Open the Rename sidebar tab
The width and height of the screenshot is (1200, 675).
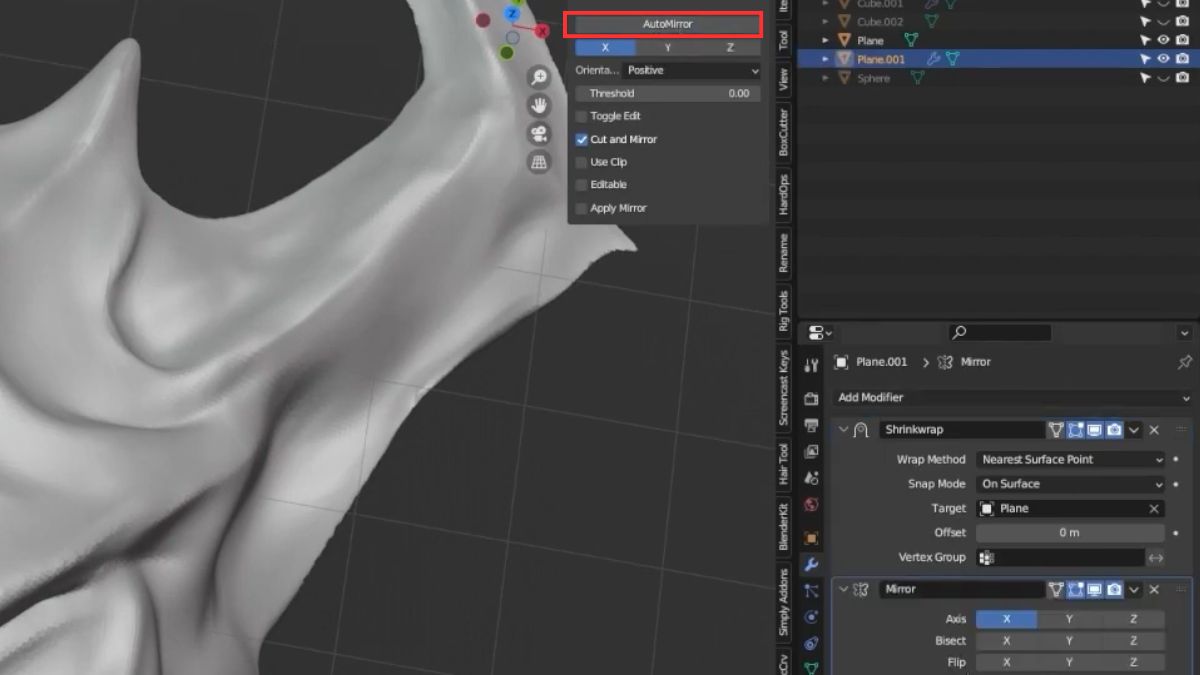point(783,254)
